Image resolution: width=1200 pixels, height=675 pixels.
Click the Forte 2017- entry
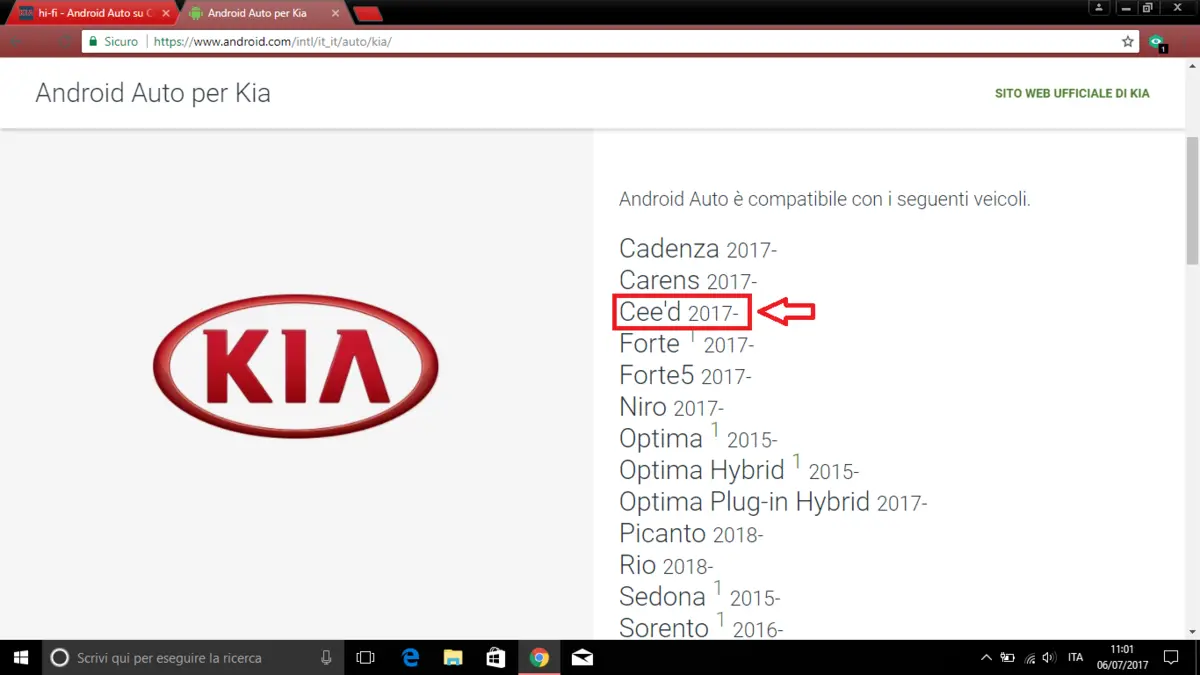point(686,344)
